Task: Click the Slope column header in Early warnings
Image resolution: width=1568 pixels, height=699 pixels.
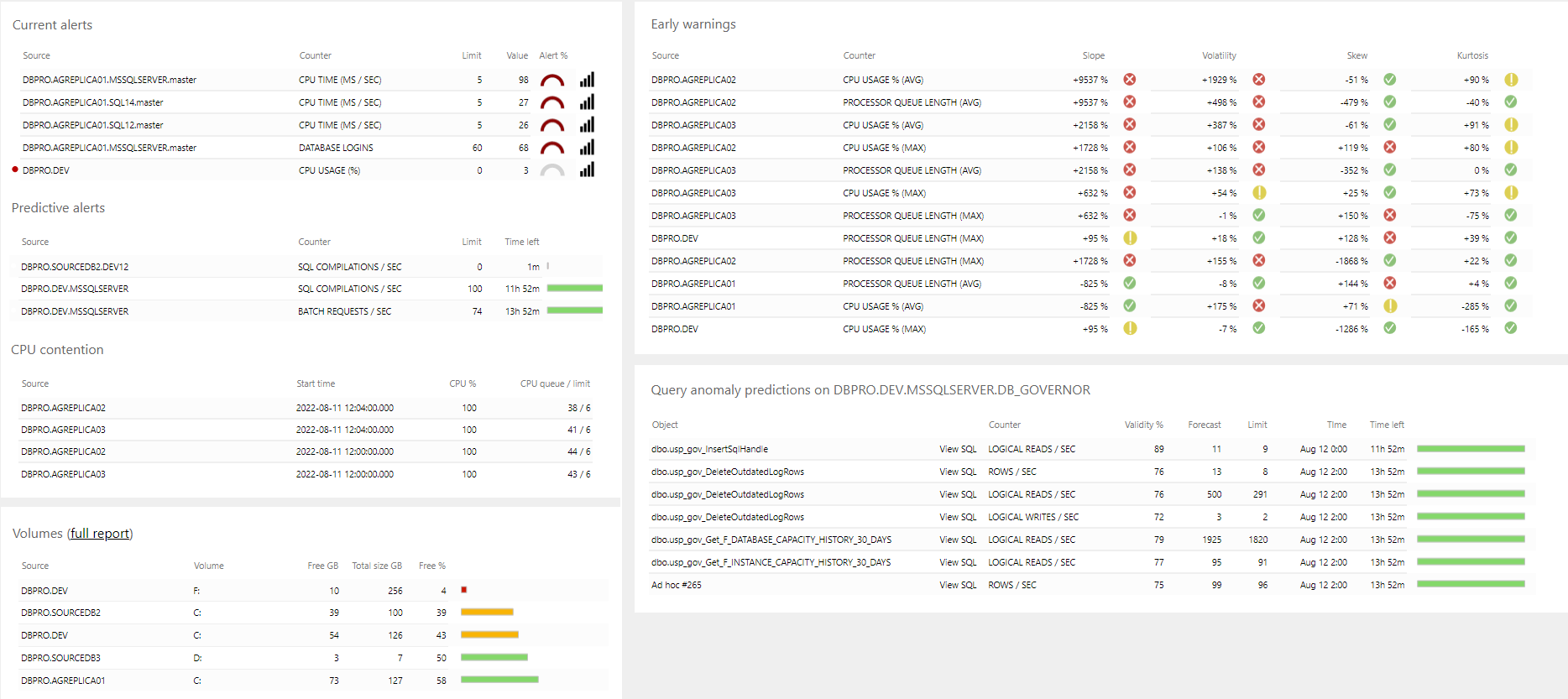Action: [1093, 55]
